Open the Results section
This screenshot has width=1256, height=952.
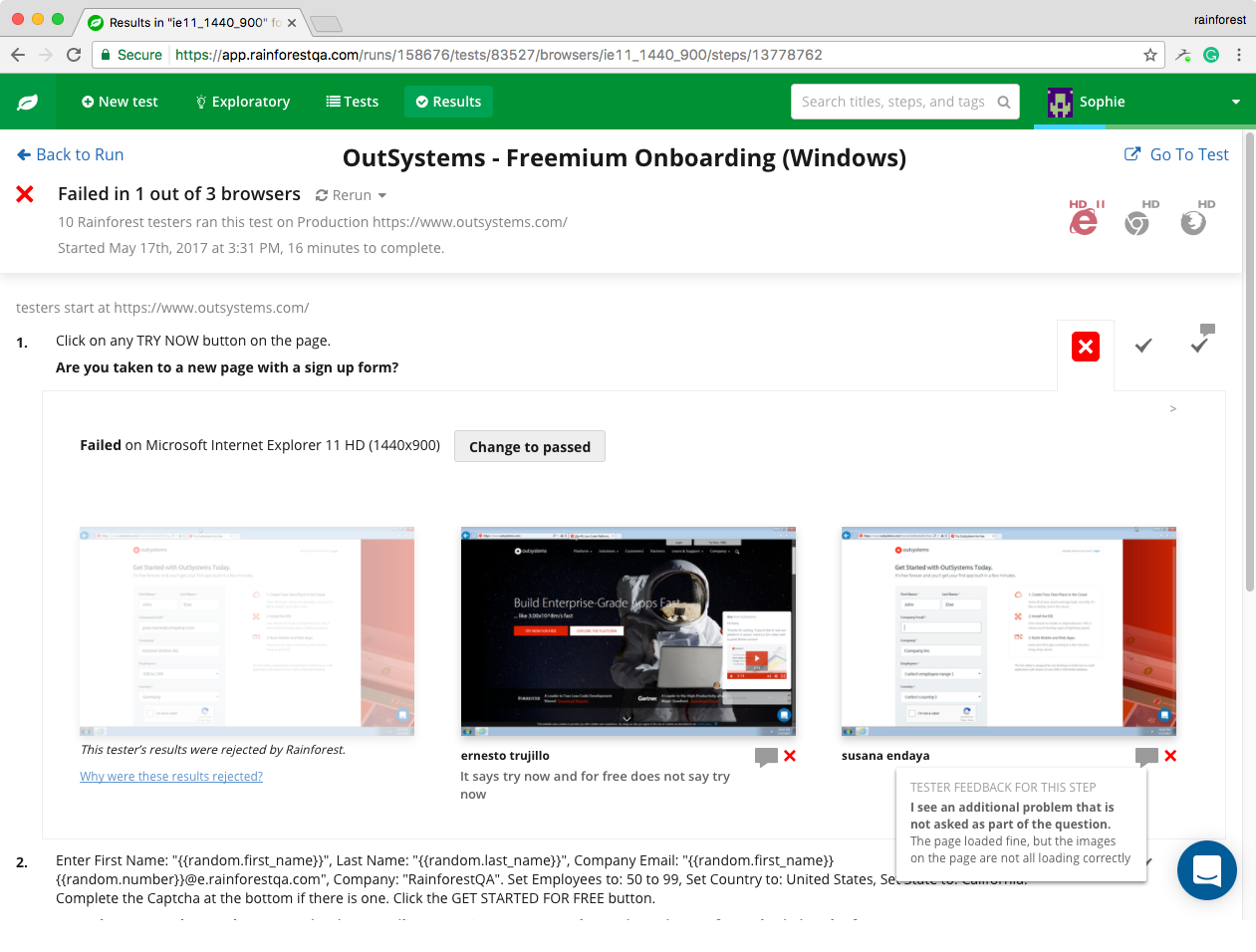click(448, 102)
